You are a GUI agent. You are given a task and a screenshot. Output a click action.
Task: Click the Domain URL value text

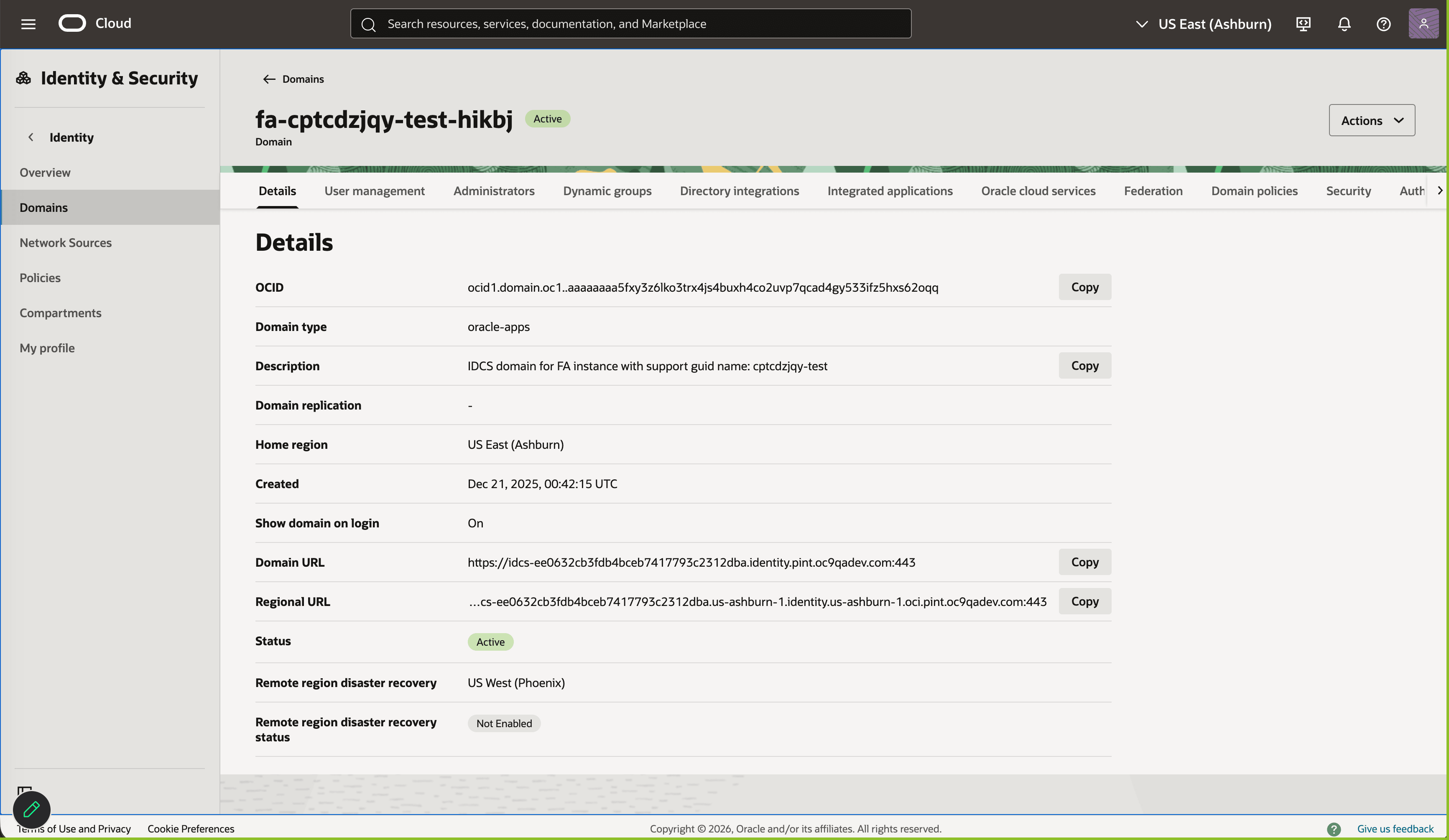(691, 563)
